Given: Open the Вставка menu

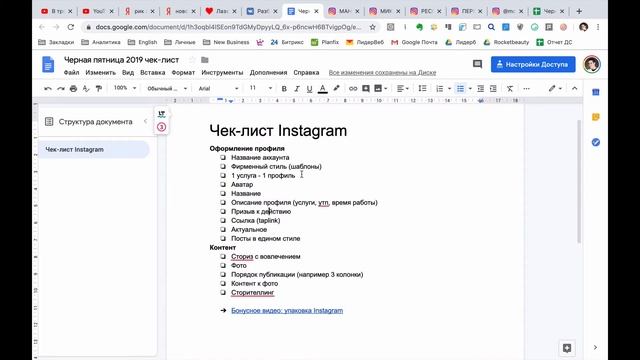Looking at the screenshot, I should tap(152, 73).
